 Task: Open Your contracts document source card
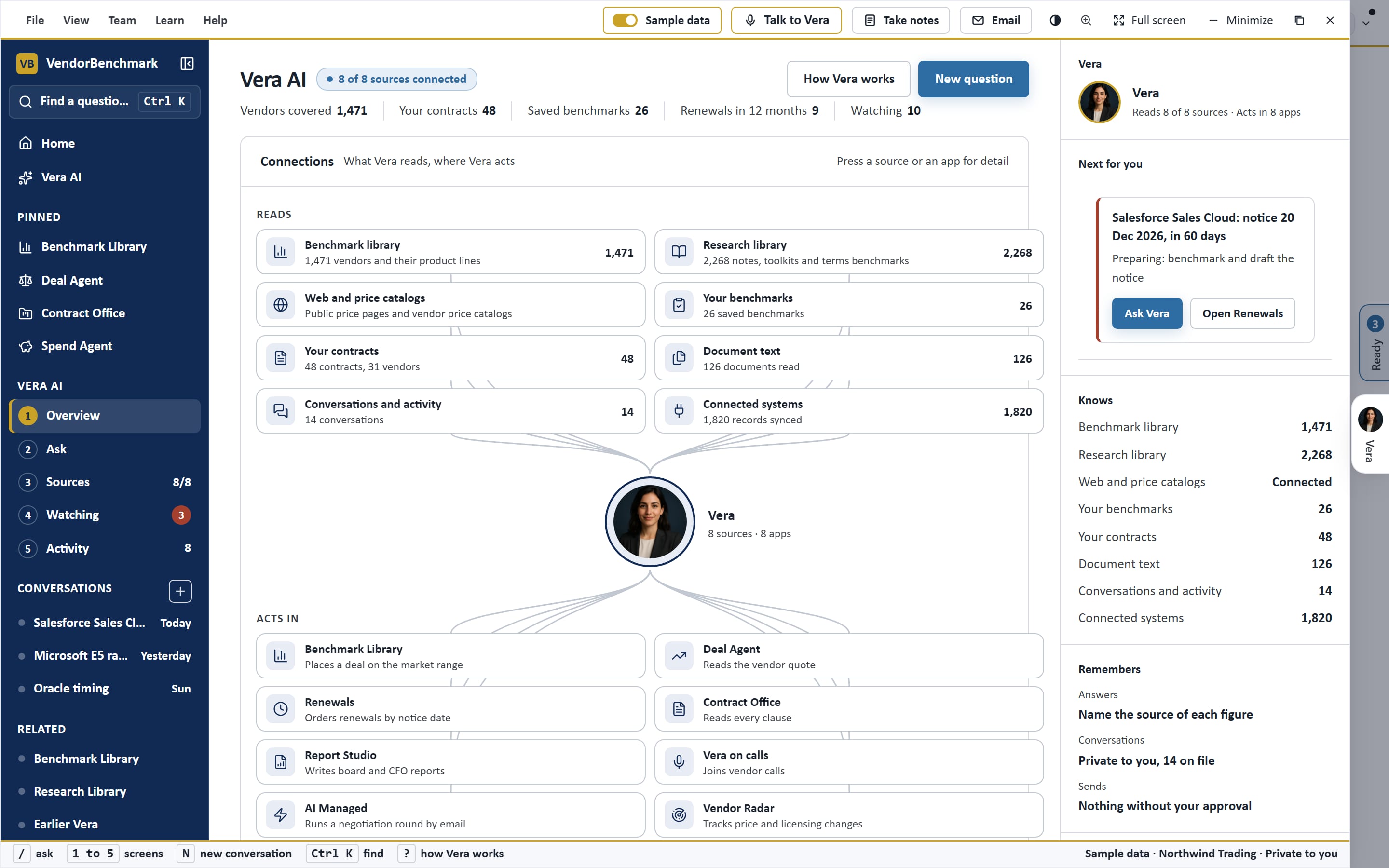coord(450,358)
